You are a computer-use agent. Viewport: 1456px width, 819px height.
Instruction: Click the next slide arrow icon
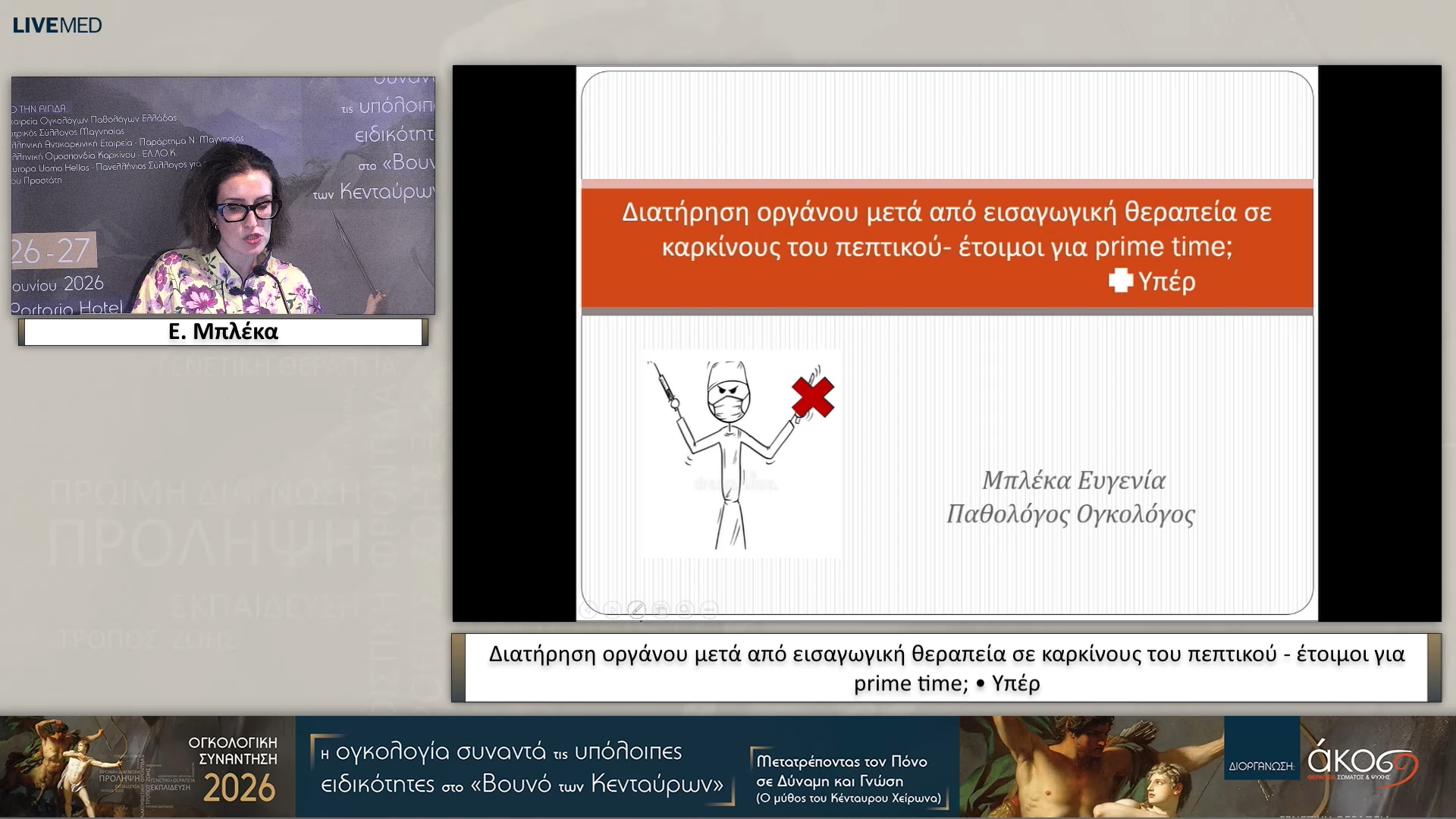(x=613, y=609)
